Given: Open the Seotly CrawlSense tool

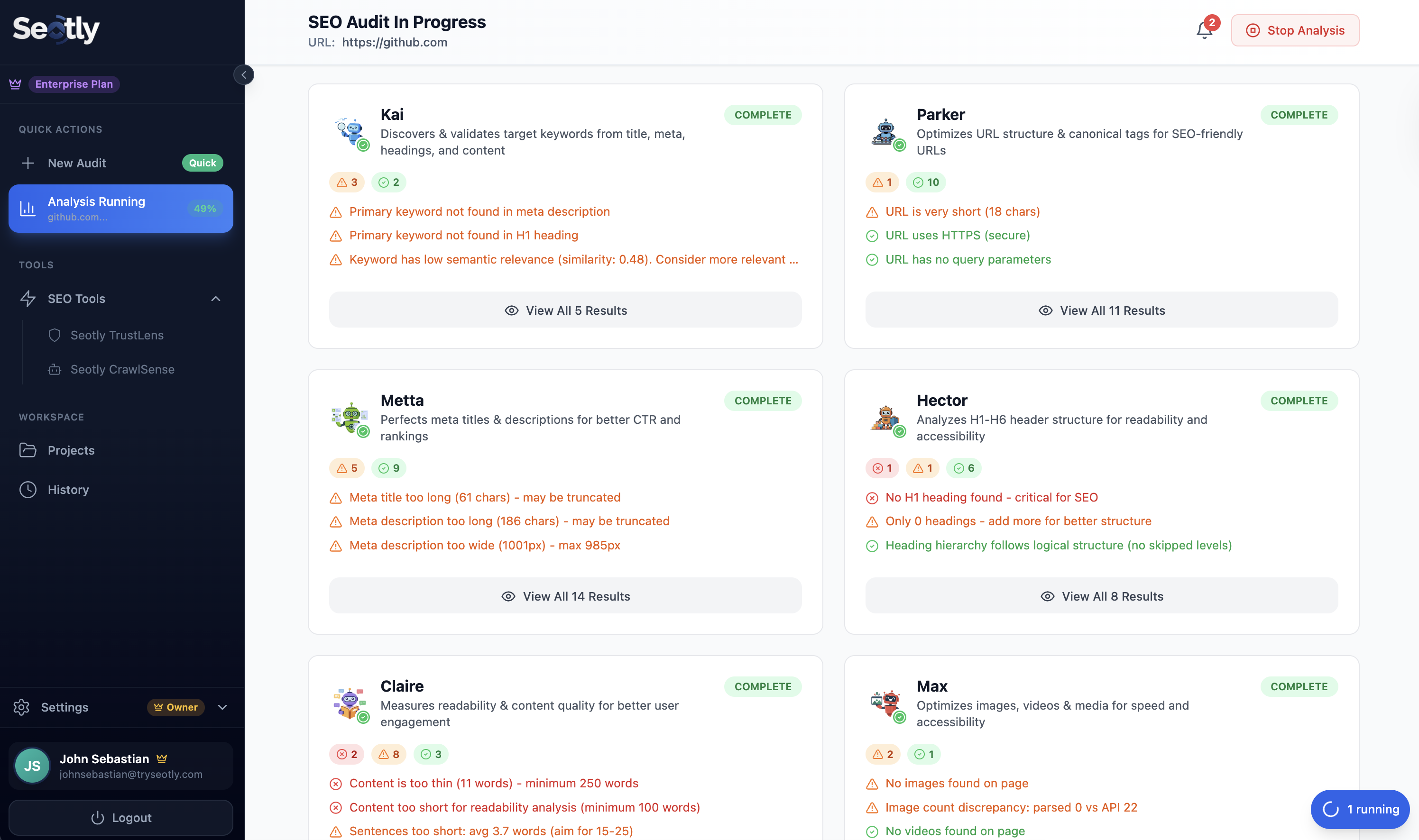Looking at the screenshot, I should click(122, 369).
